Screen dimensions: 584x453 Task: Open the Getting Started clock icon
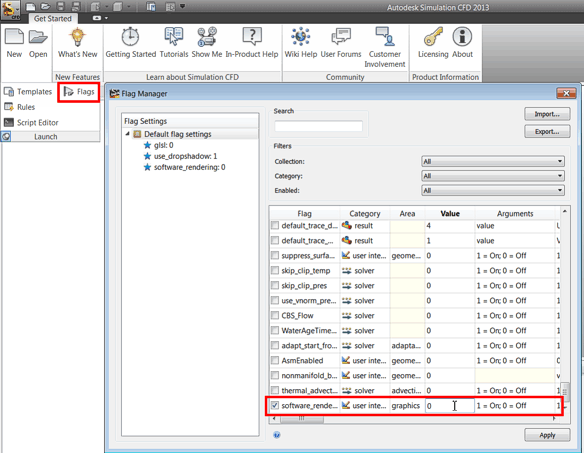point(130,37)
